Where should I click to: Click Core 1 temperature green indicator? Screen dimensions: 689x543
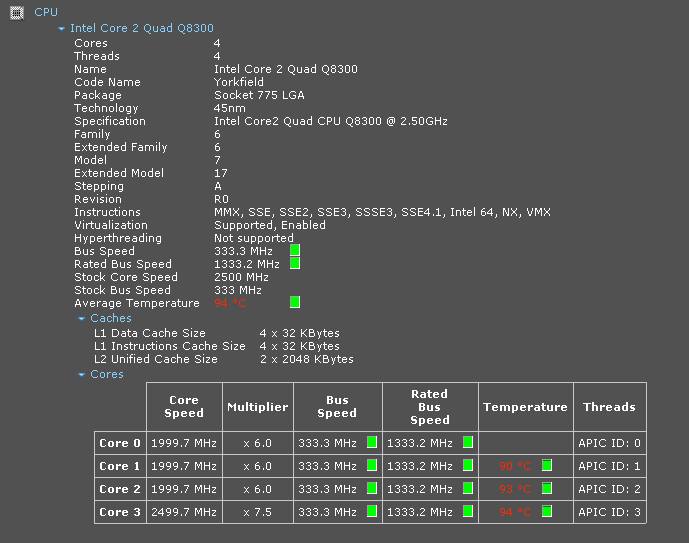547,465
